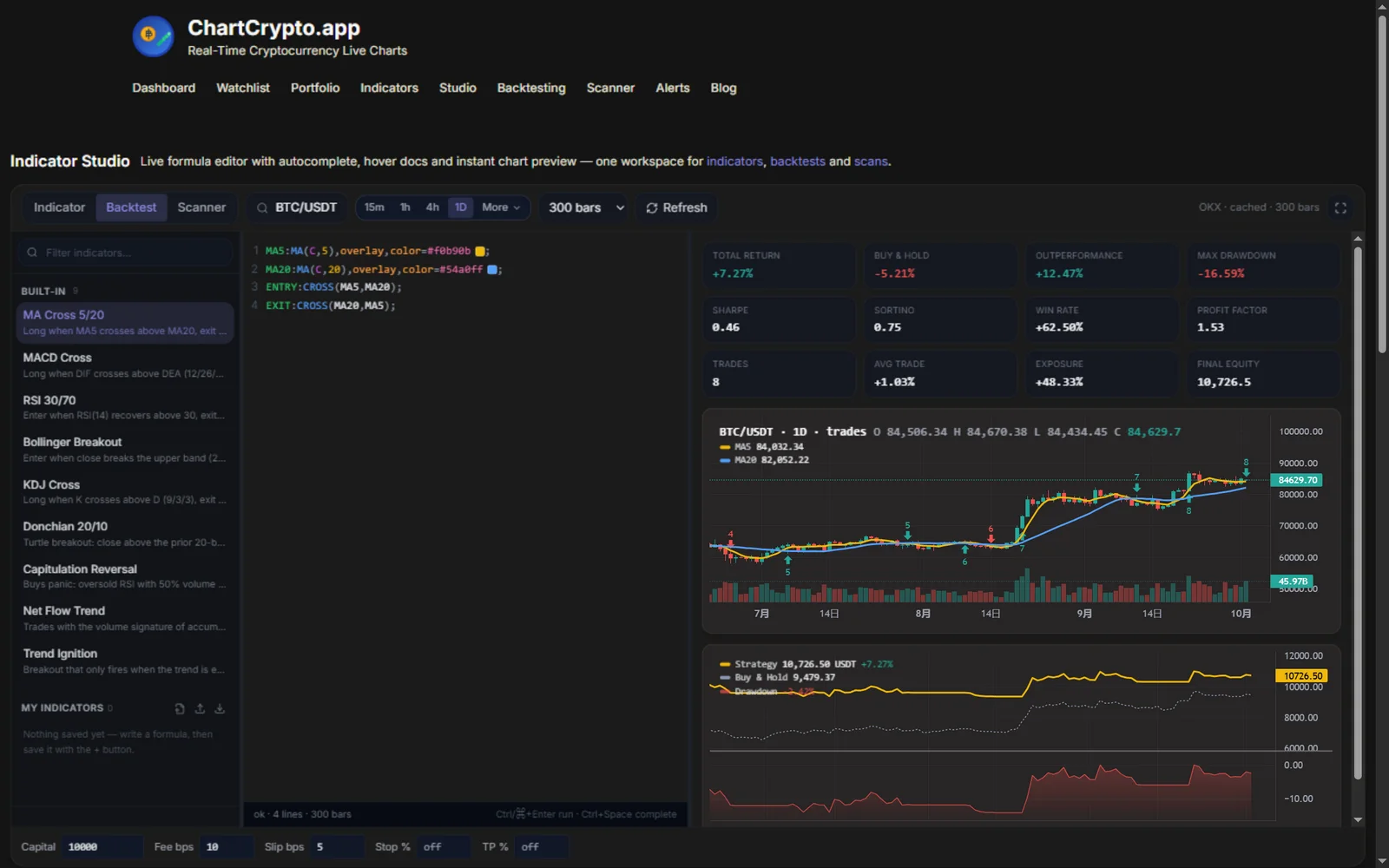1389x868 pixels.
Task: Switch to the Scanner tab in Studio
Action: [x=201, y=207]
